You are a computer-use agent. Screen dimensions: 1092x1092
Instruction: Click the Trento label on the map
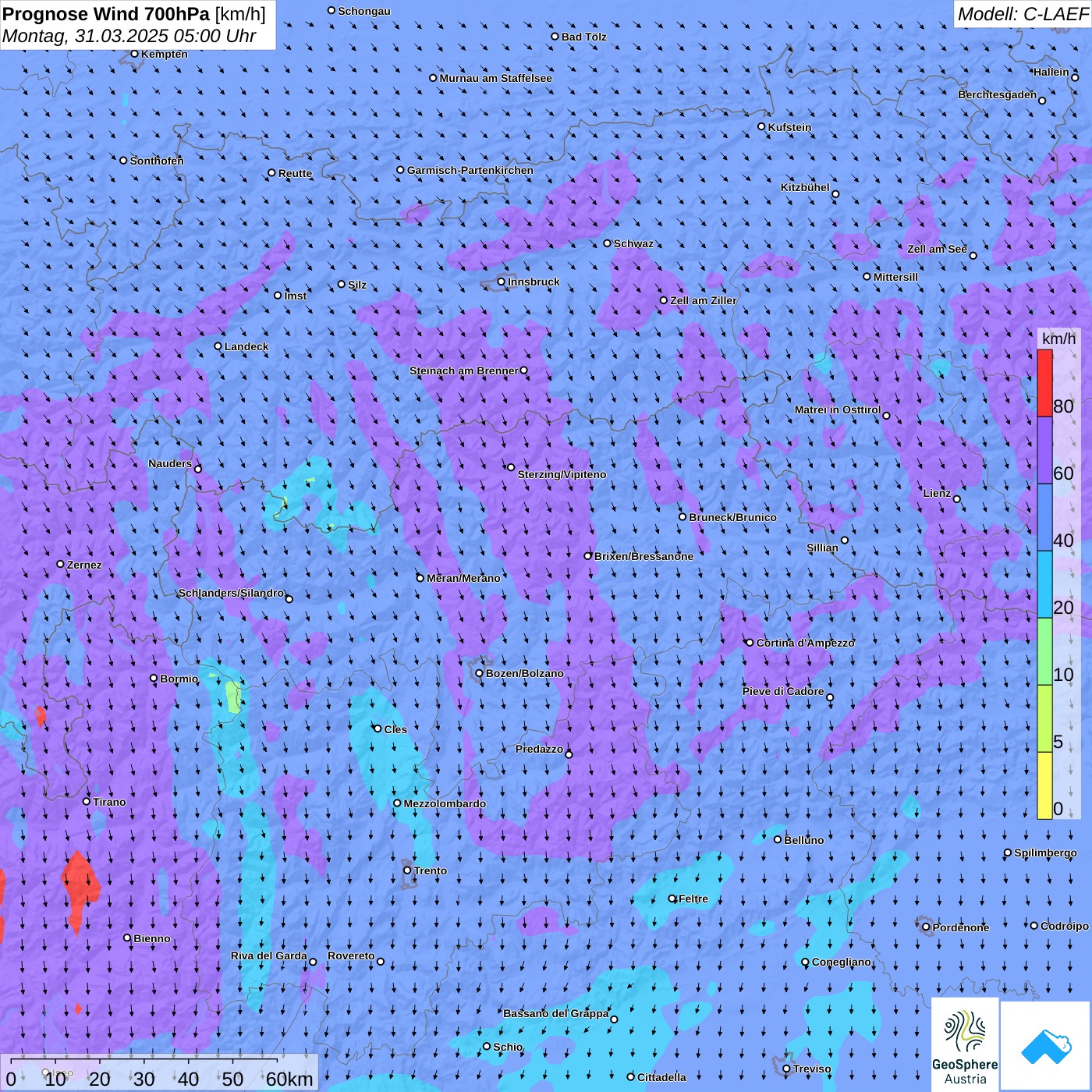pos(431,870)
